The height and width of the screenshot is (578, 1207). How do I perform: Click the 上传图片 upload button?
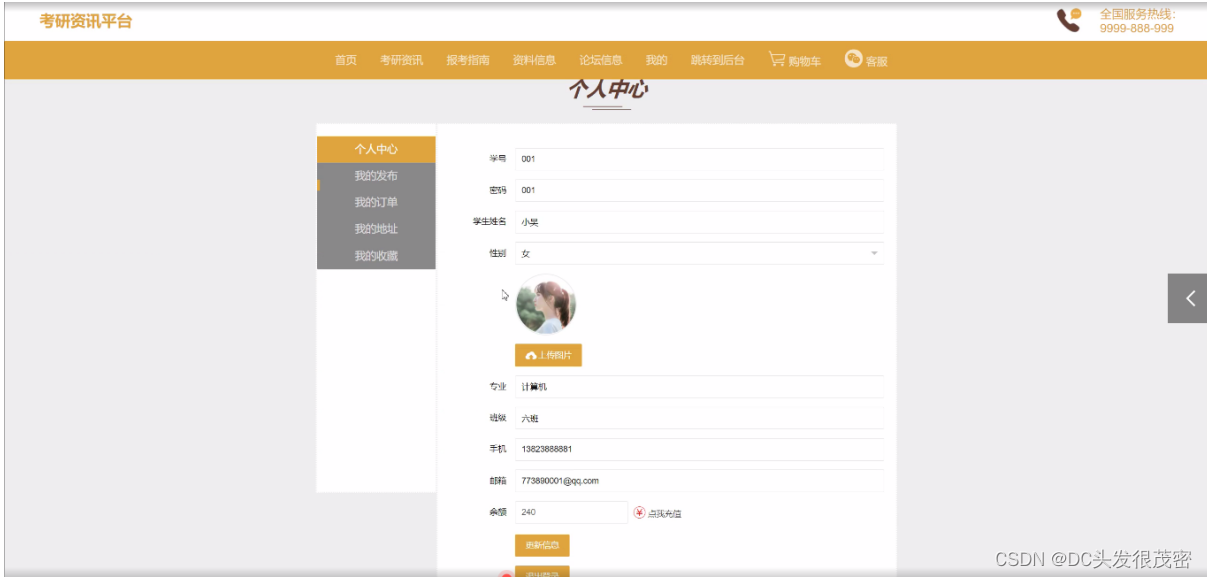click(548, 355)
